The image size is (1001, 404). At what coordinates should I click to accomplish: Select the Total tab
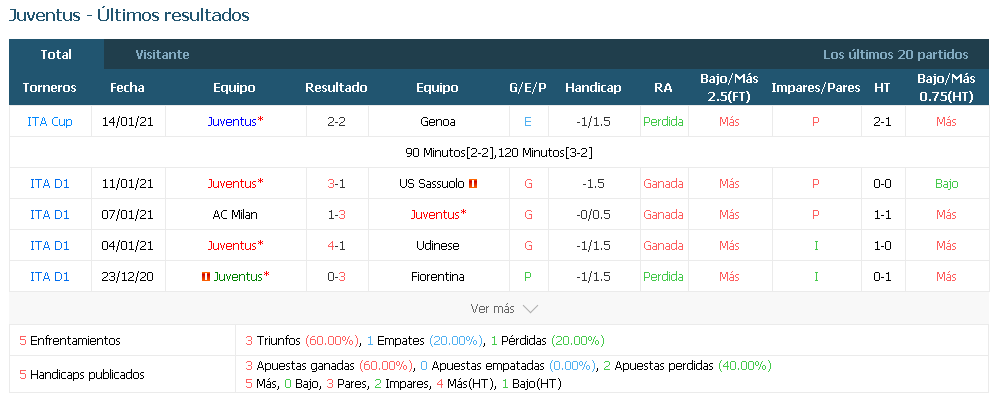tap(56, 55)
